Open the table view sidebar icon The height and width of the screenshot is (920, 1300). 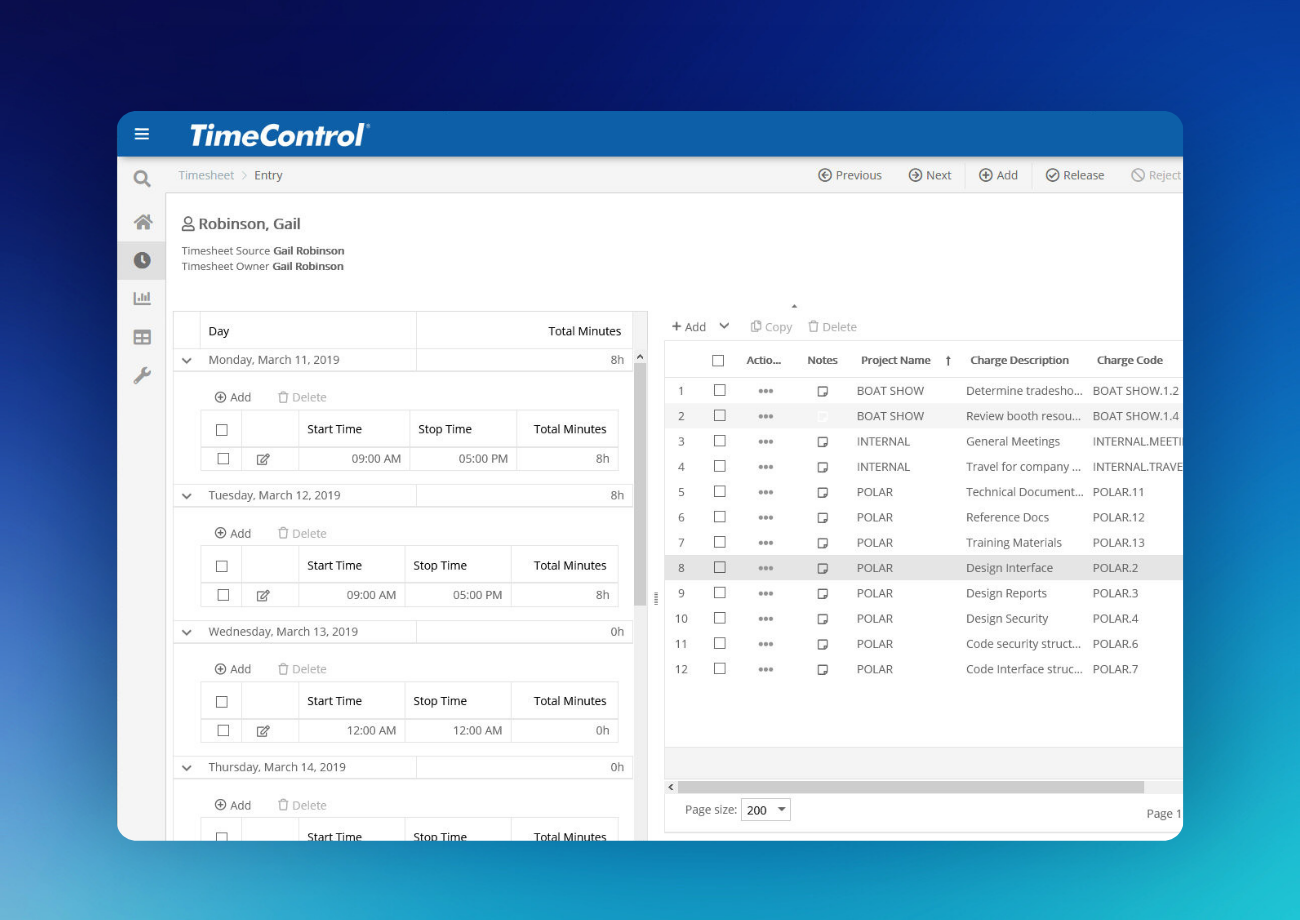[142, 338]
